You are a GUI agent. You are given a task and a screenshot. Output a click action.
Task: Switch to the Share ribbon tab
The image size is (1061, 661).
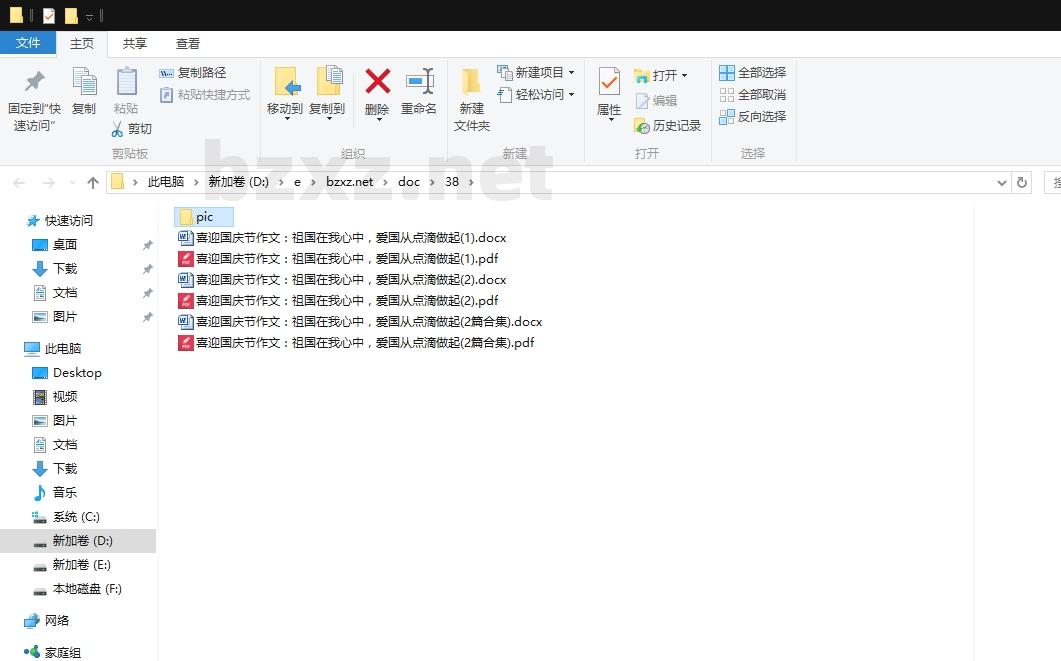coord(135,44)
